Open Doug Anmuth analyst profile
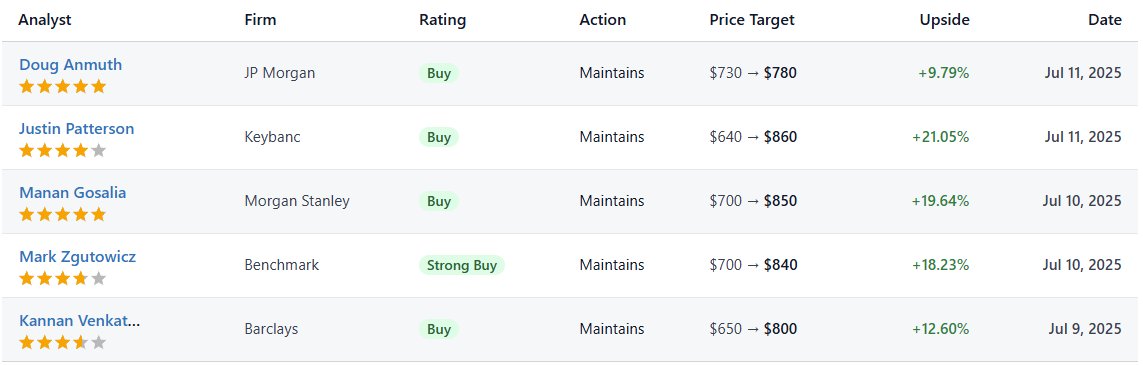 pyautogui.click(x=71, y=65)
